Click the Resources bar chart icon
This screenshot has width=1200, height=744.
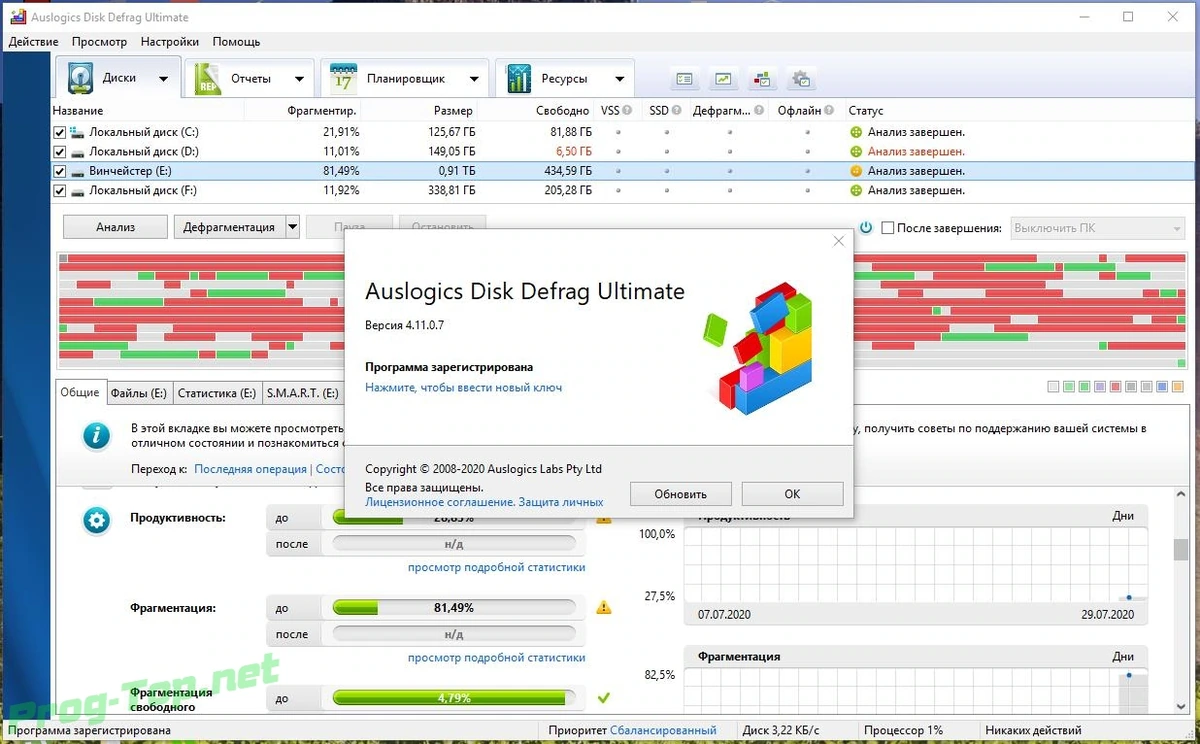coord(519,78)
